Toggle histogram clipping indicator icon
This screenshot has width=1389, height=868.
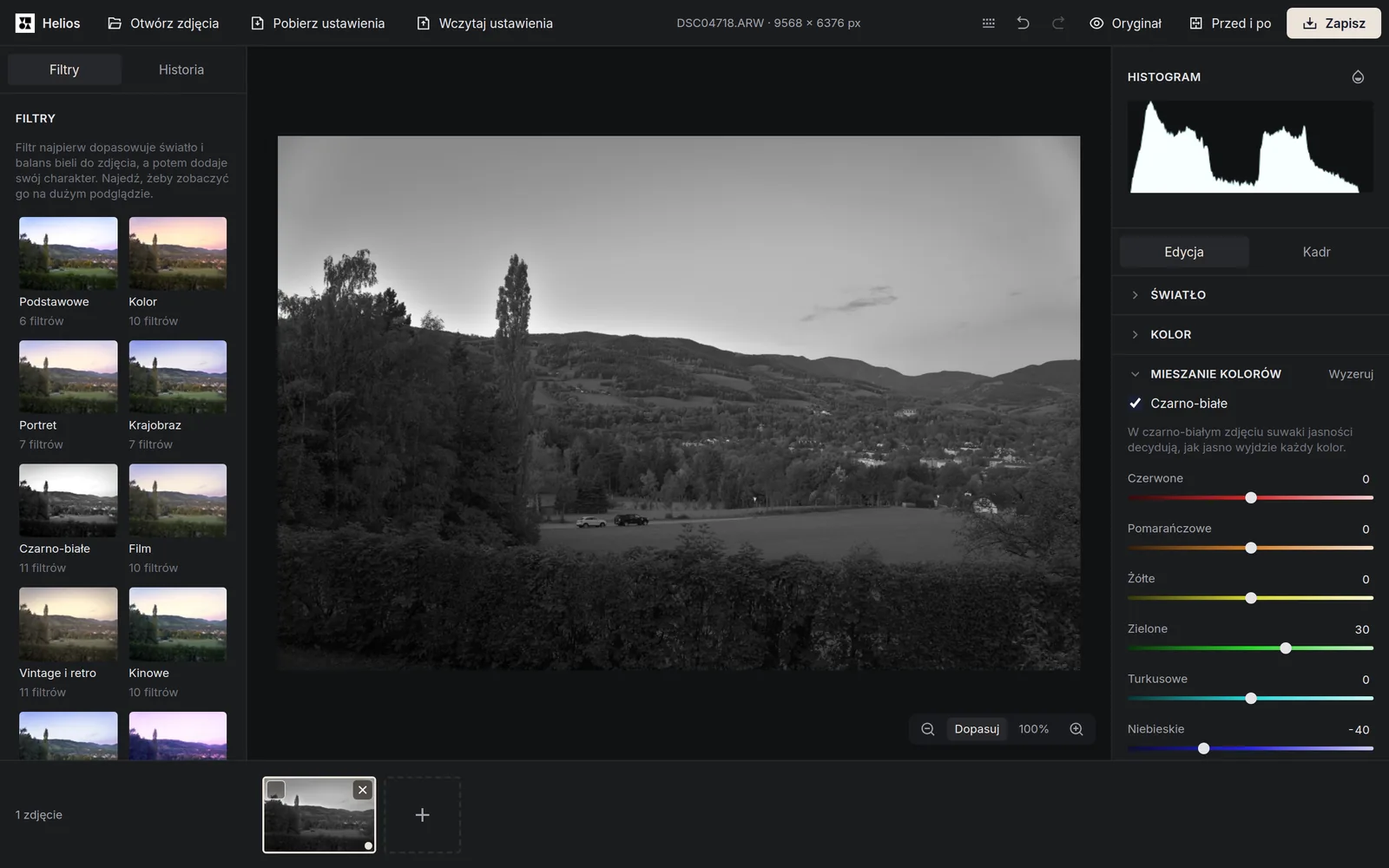[1358, 77]
